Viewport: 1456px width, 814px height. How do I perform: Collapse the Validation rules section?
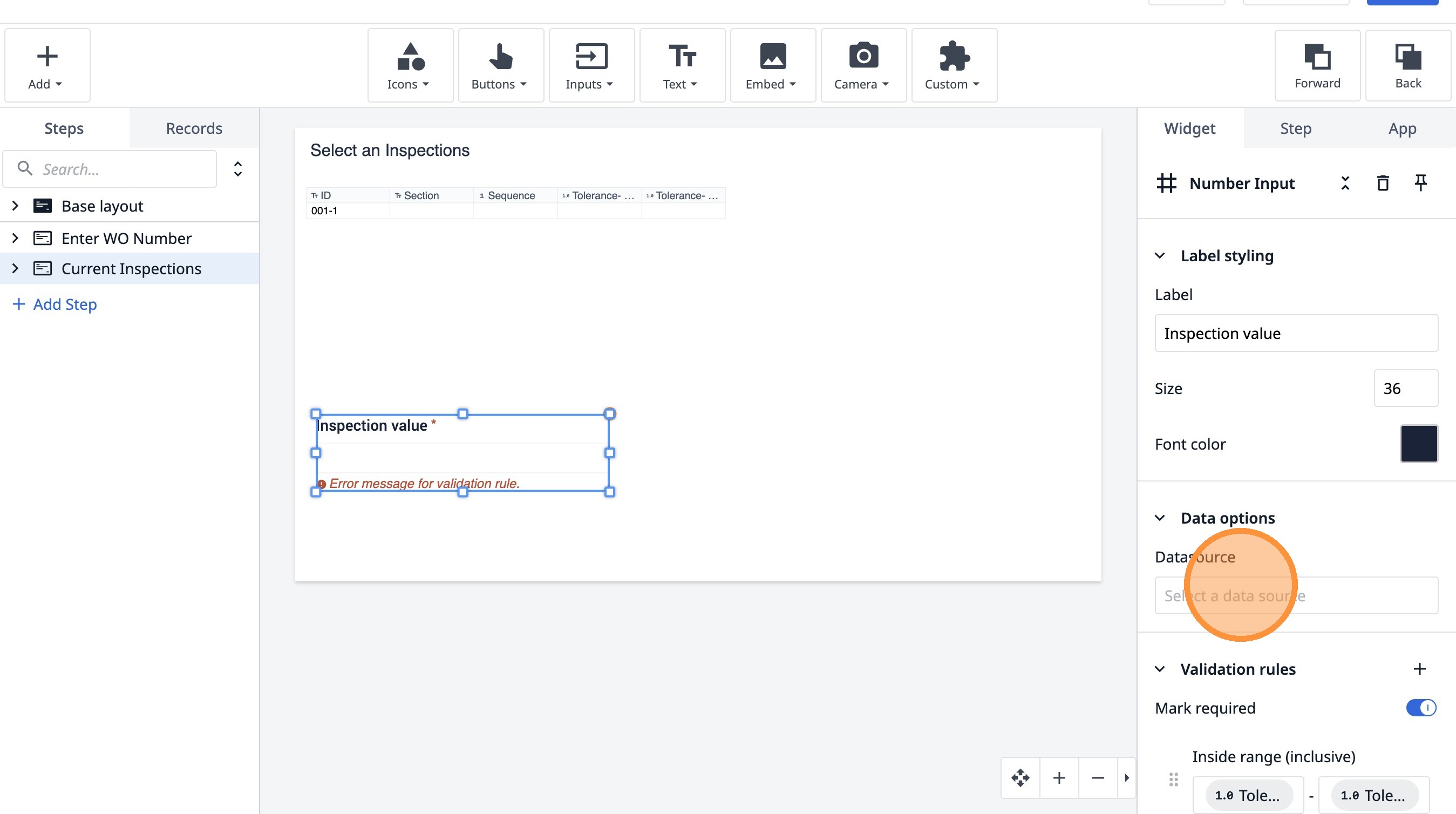1160,669
